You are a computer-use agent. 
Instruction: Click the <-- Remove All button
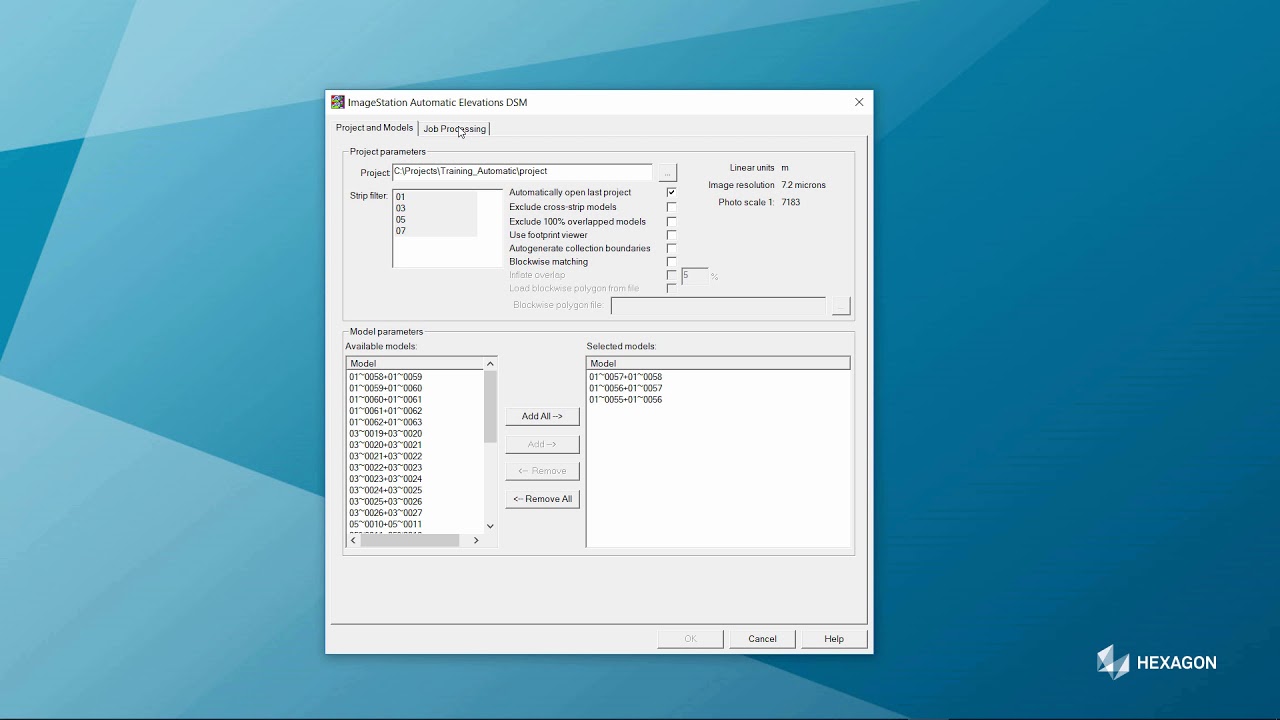(x=542, y=499)
